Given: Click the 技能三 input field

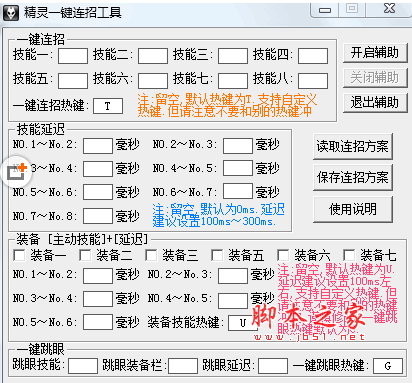Looking at the screenshot, I should [233, 56].
